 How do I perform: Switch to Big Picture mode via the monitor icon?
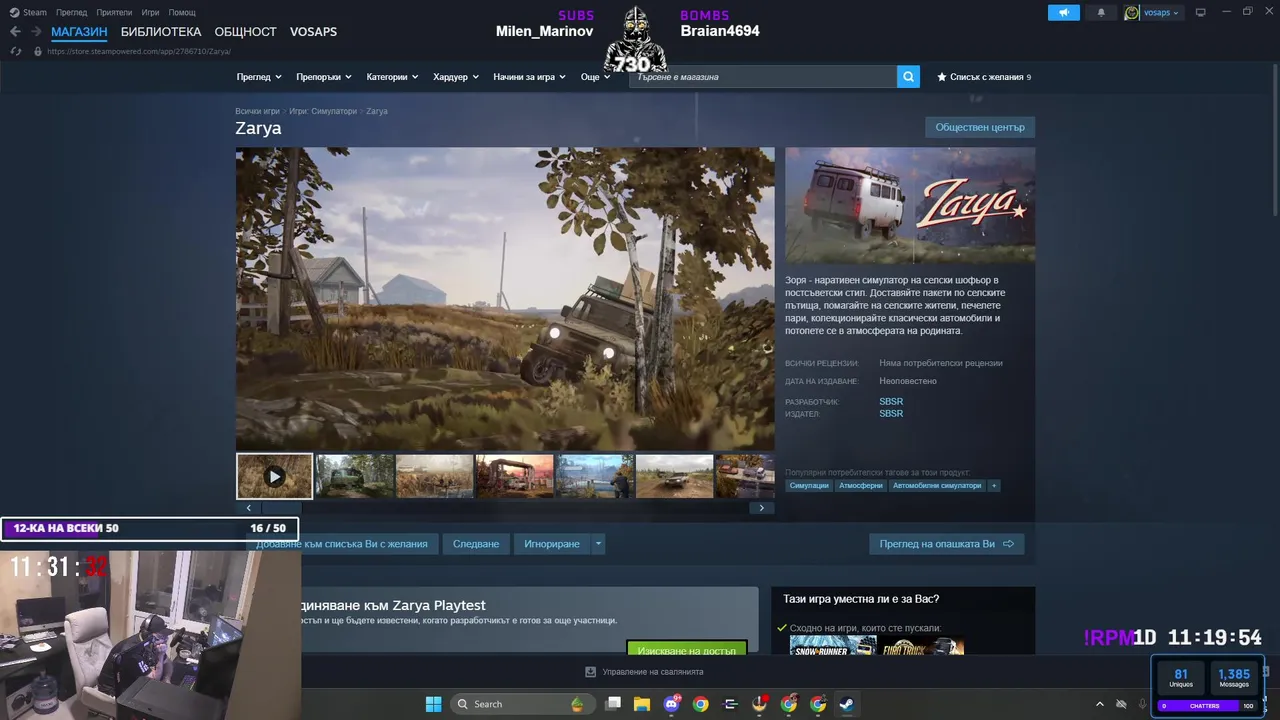coord(1201,12)
